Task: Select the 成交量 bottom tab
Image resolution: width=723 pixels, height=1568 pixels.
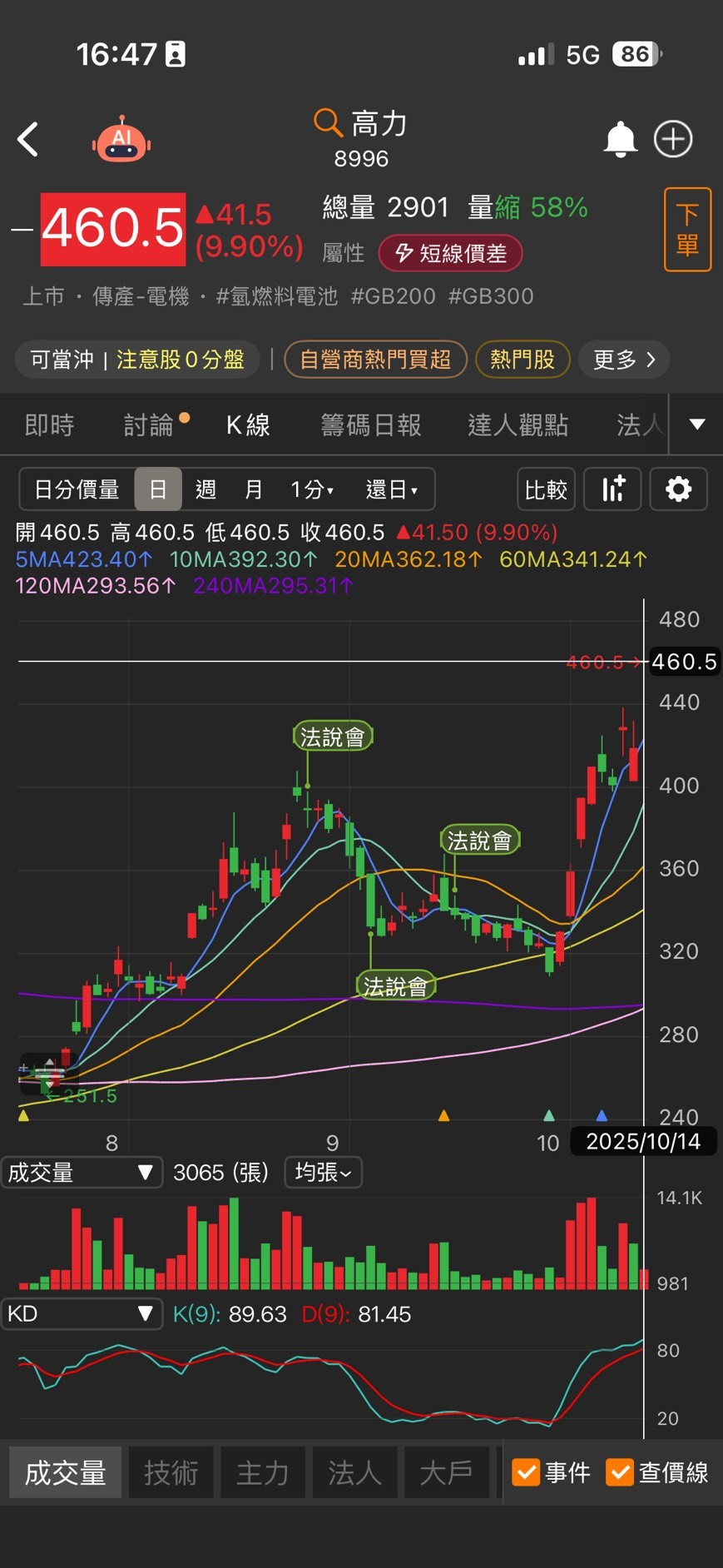Action: pyautogui.click(x=66, y=1472)
